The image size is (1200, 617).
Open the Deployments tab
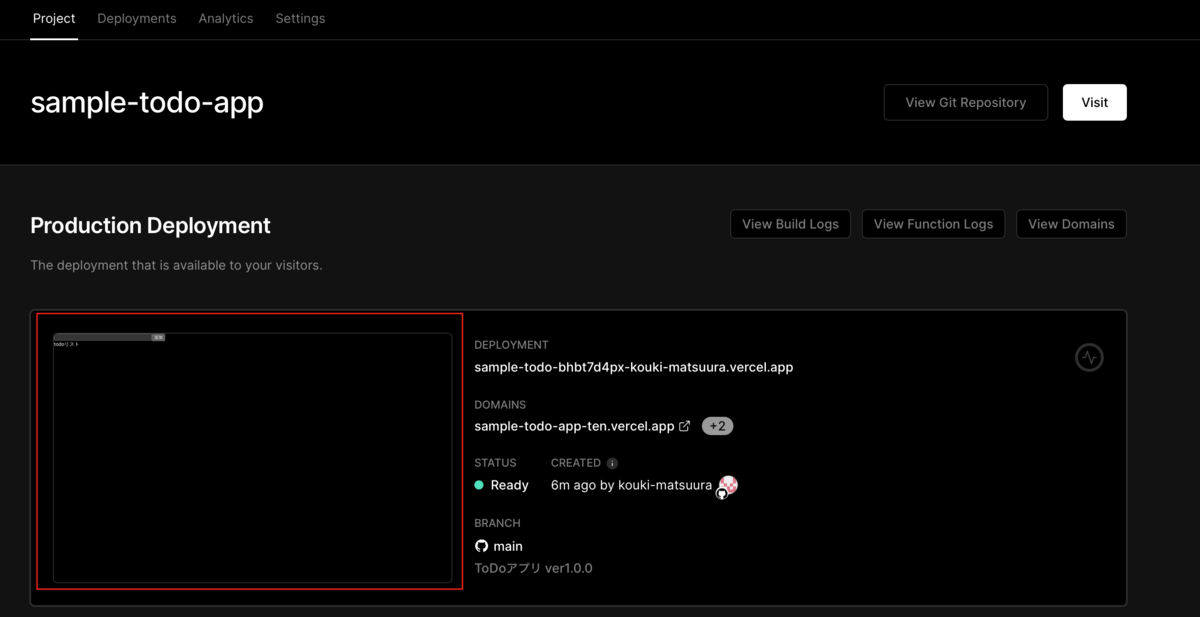point(137,18)
